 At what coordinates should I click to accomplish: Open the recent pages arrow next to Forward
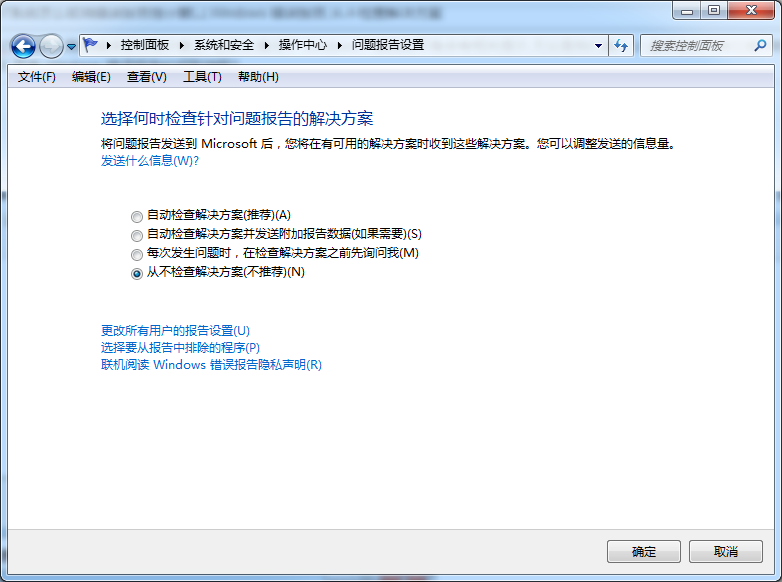click(x=71, y=47)
